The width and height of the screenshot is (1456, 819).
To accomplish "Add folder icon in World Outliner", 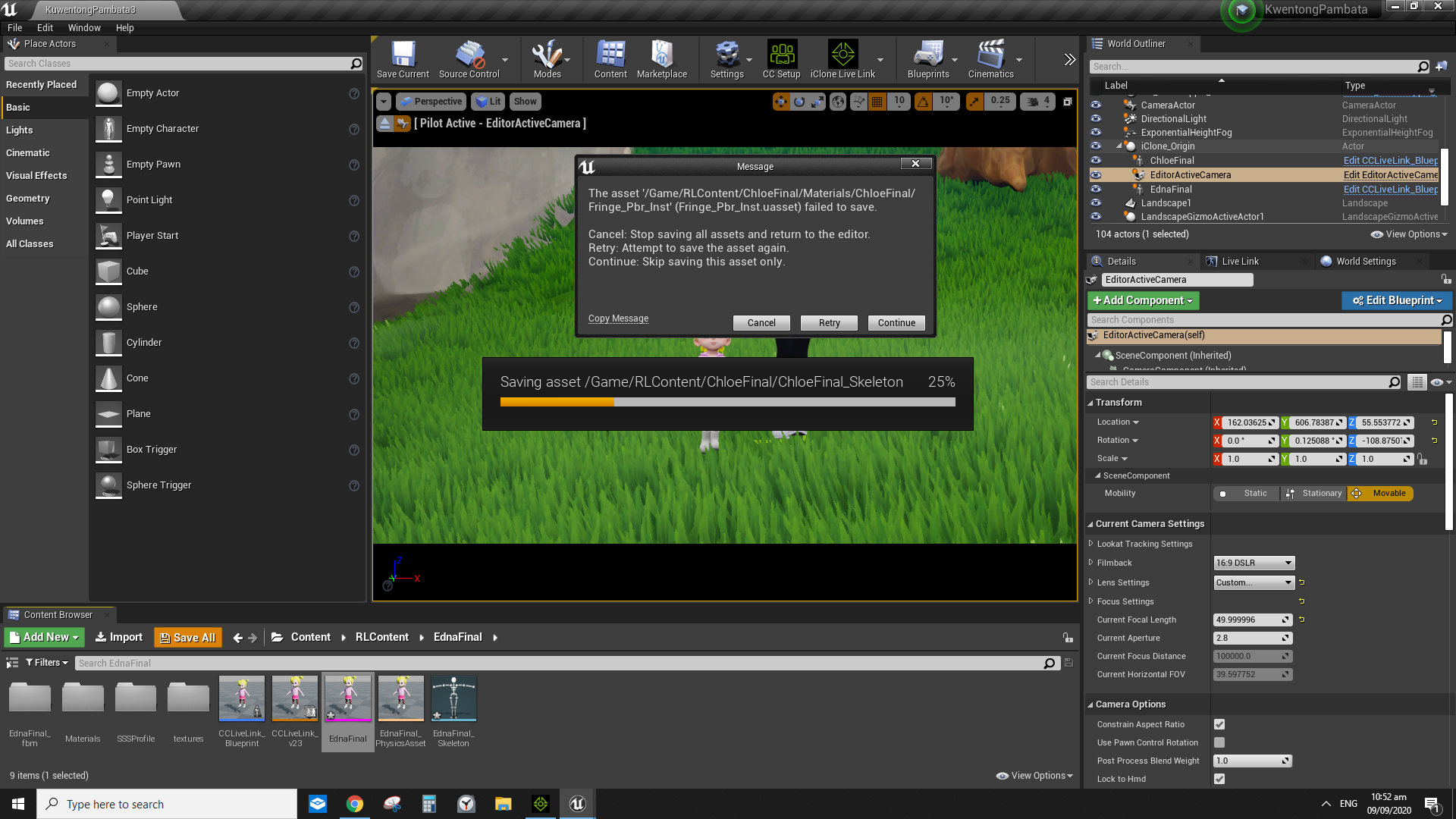I will point(1442,66).
